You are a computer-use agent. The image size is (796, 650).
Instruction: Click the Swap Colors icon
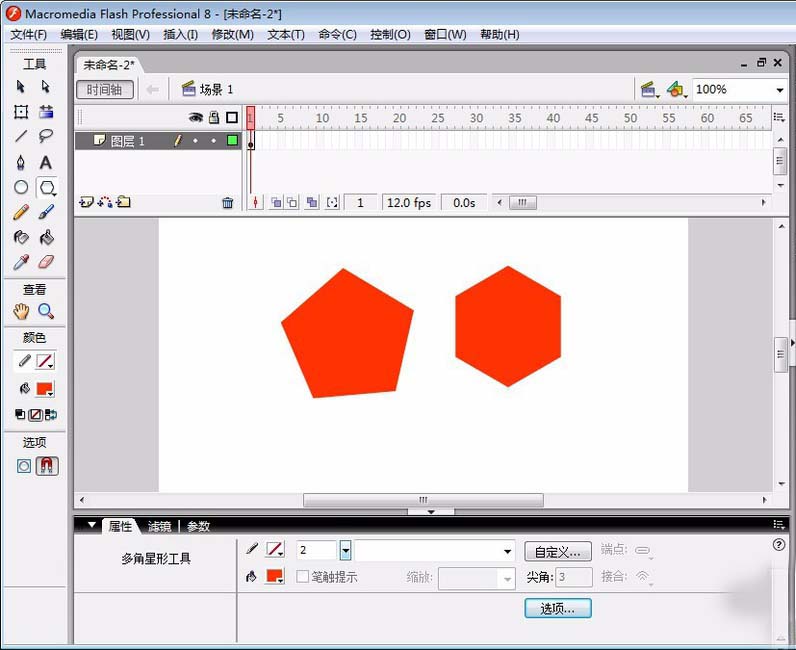click(51, 415)
